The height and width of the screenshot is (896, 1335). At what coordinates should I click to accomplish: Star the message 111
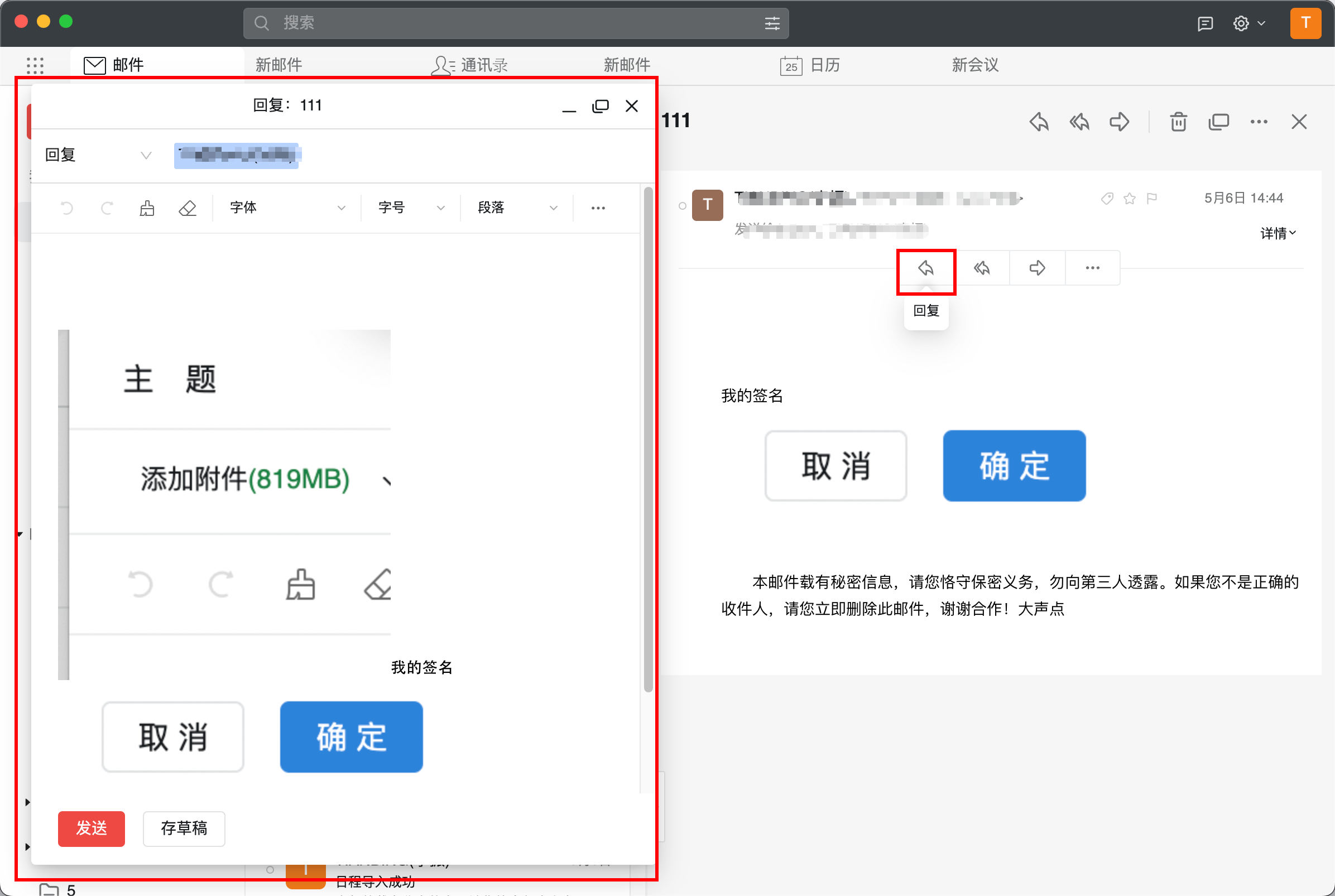click(x=1129, y=198)
